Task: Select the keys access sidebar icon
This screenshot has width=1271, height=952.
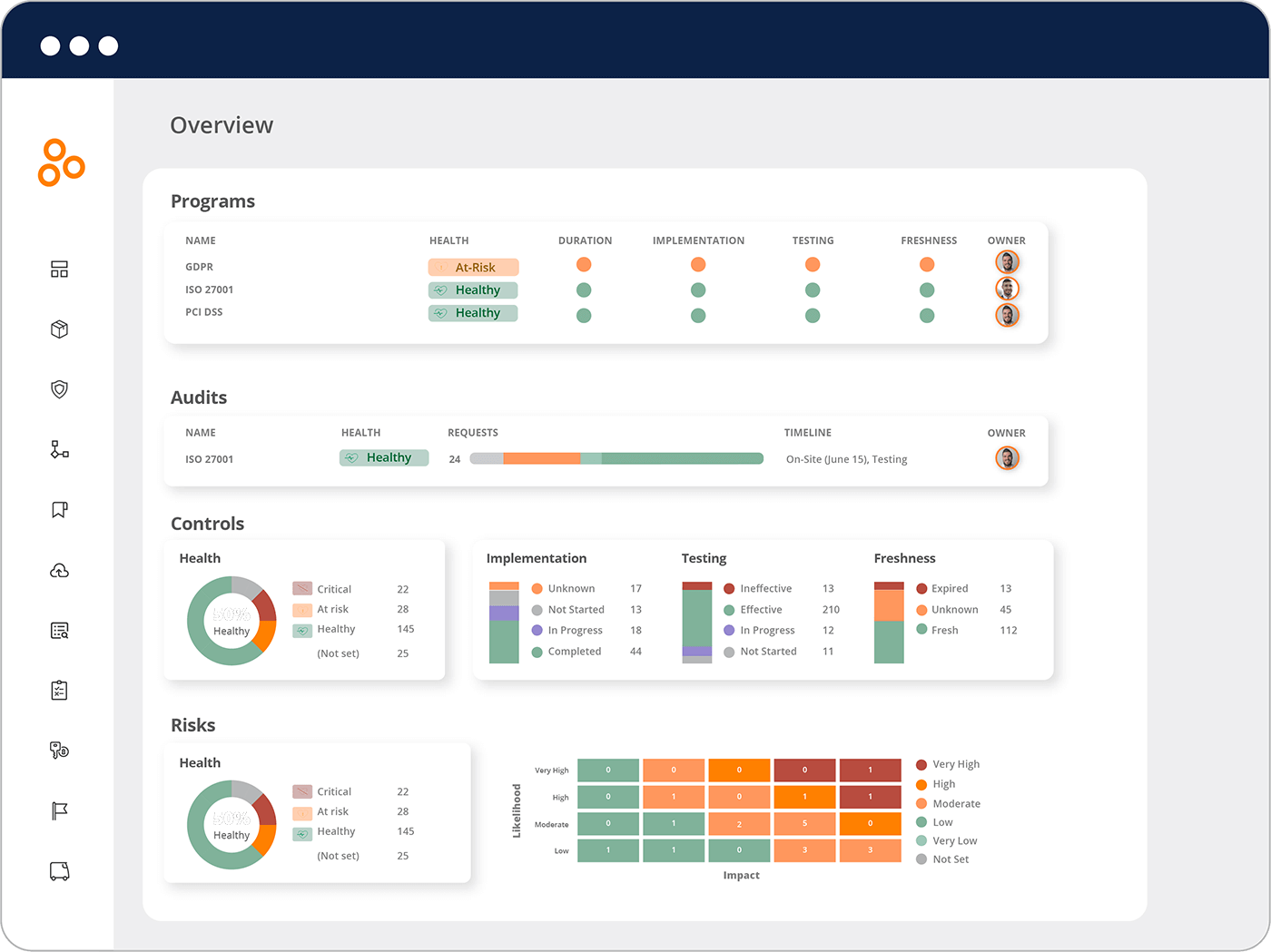Action: 58,750
